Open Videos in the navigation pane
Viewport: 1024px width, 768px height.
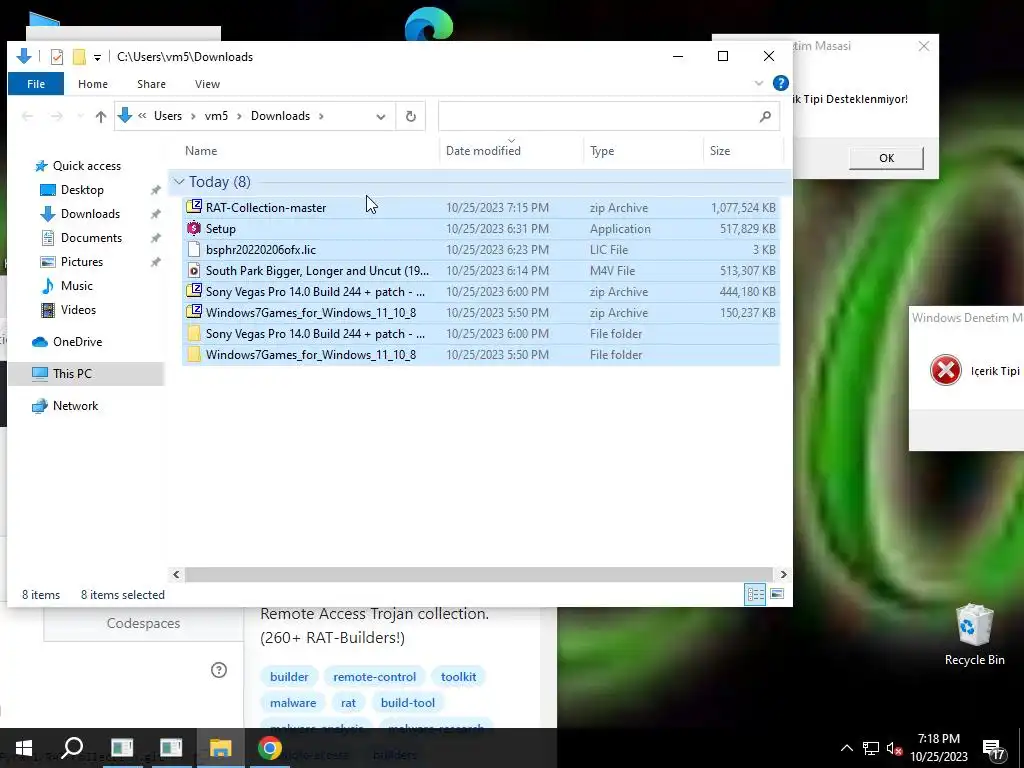[x=78, y=310]
